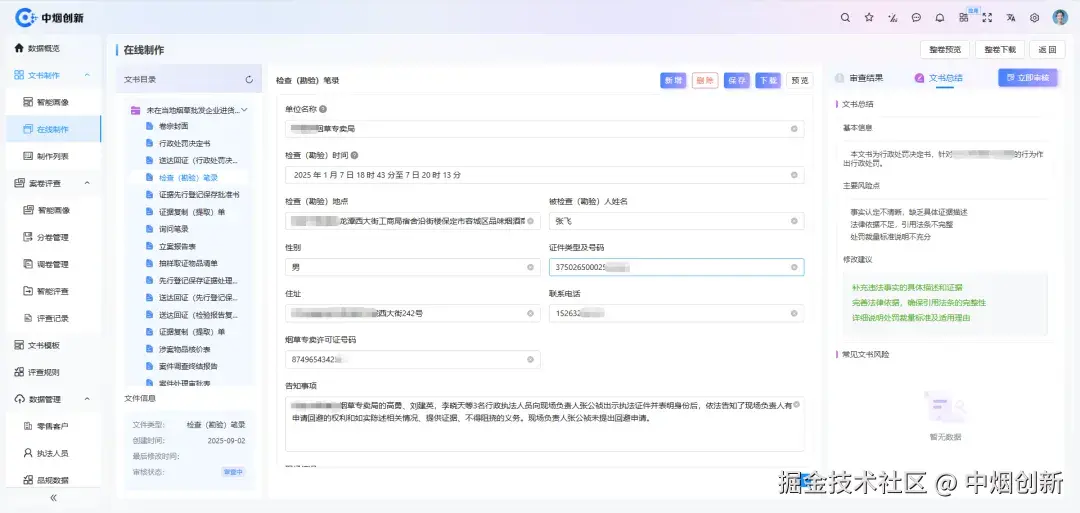Refresh the 文书目录 list
The width and height of the screenshot is (1080, 513).
point(249,79)
